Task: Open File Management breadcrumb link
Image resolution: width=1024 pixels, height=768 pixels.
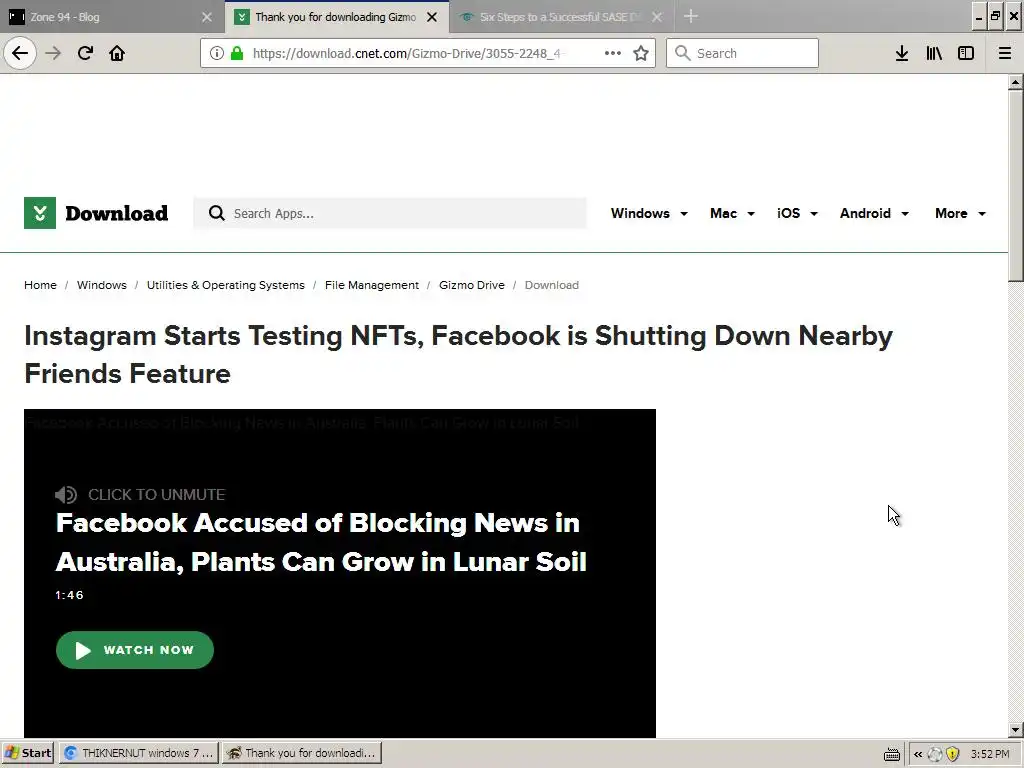Action: click(372, 285)
